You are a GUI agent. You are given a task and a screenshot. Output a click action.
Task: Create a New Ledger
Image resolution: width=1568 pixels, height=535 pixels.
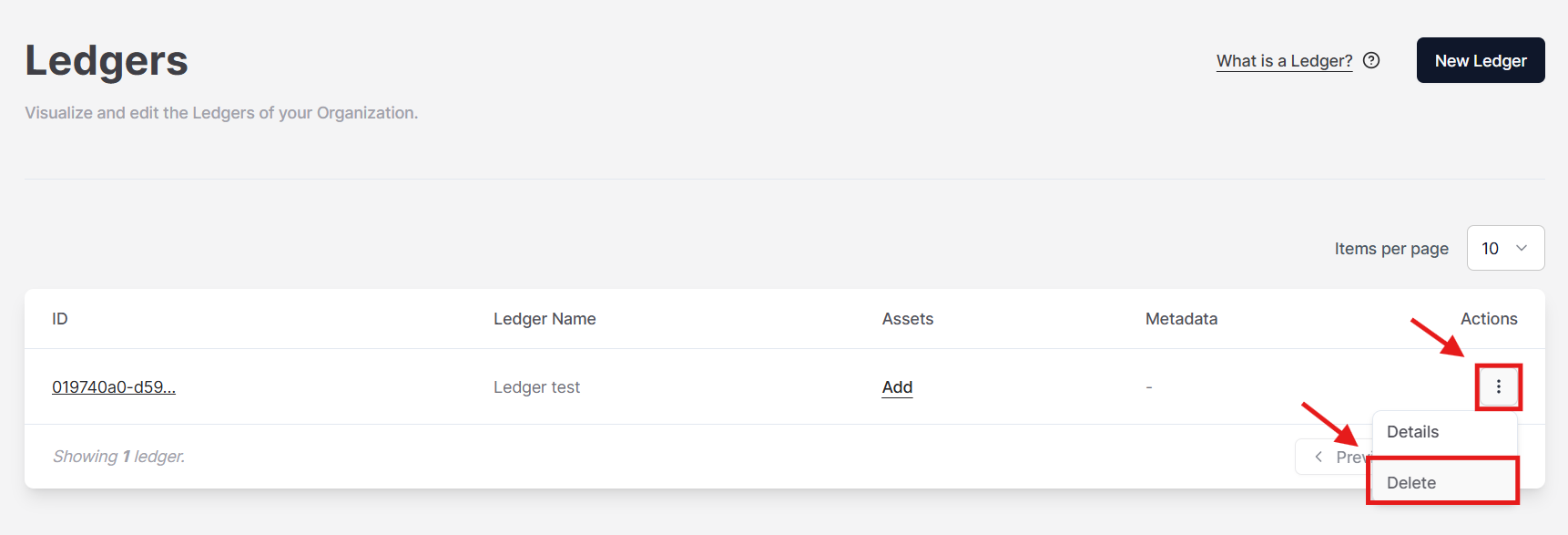pyautogui.click(x=1481, y=60)
